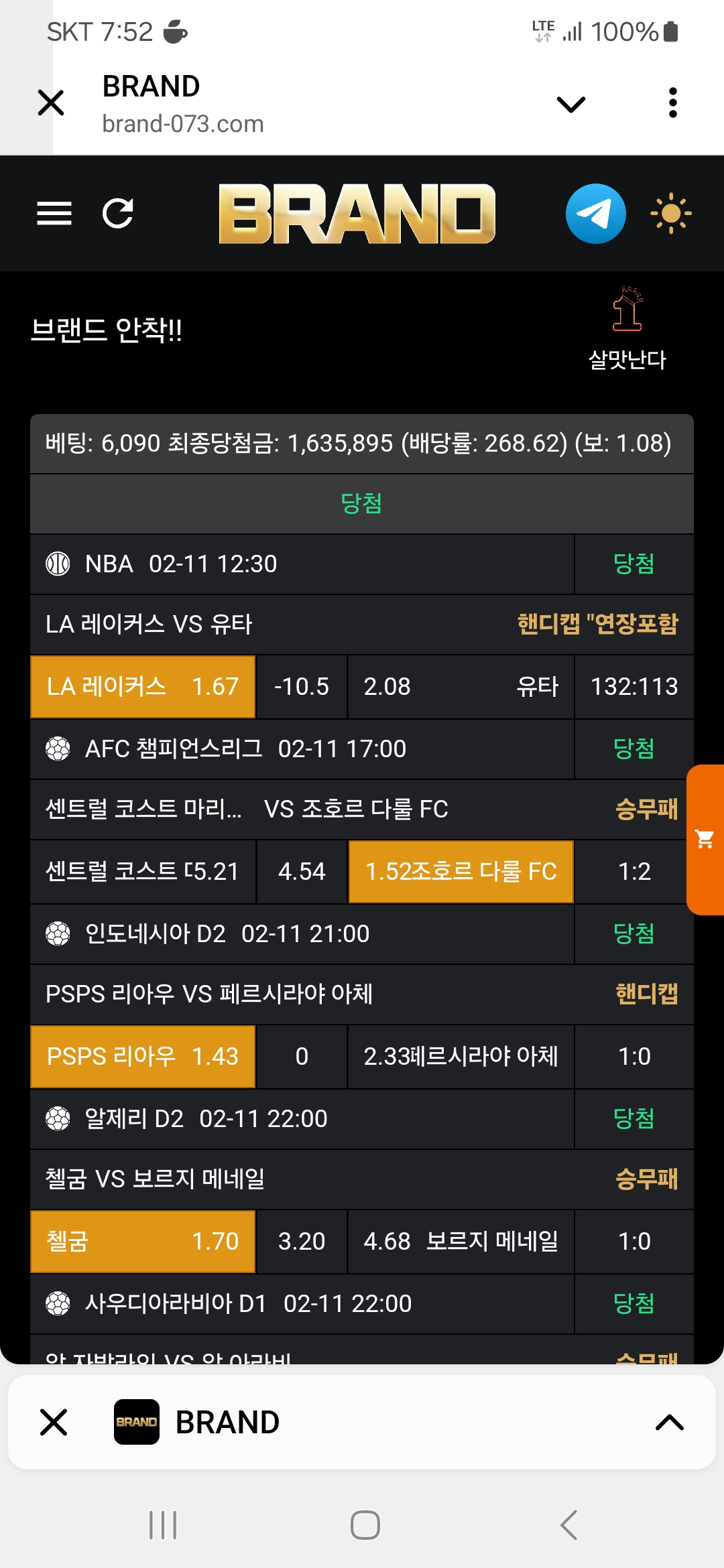Screen dimensions: 724x1568
Task: Select 조호르 다룰 FC 1.52 odds
Action: [461, 871]
